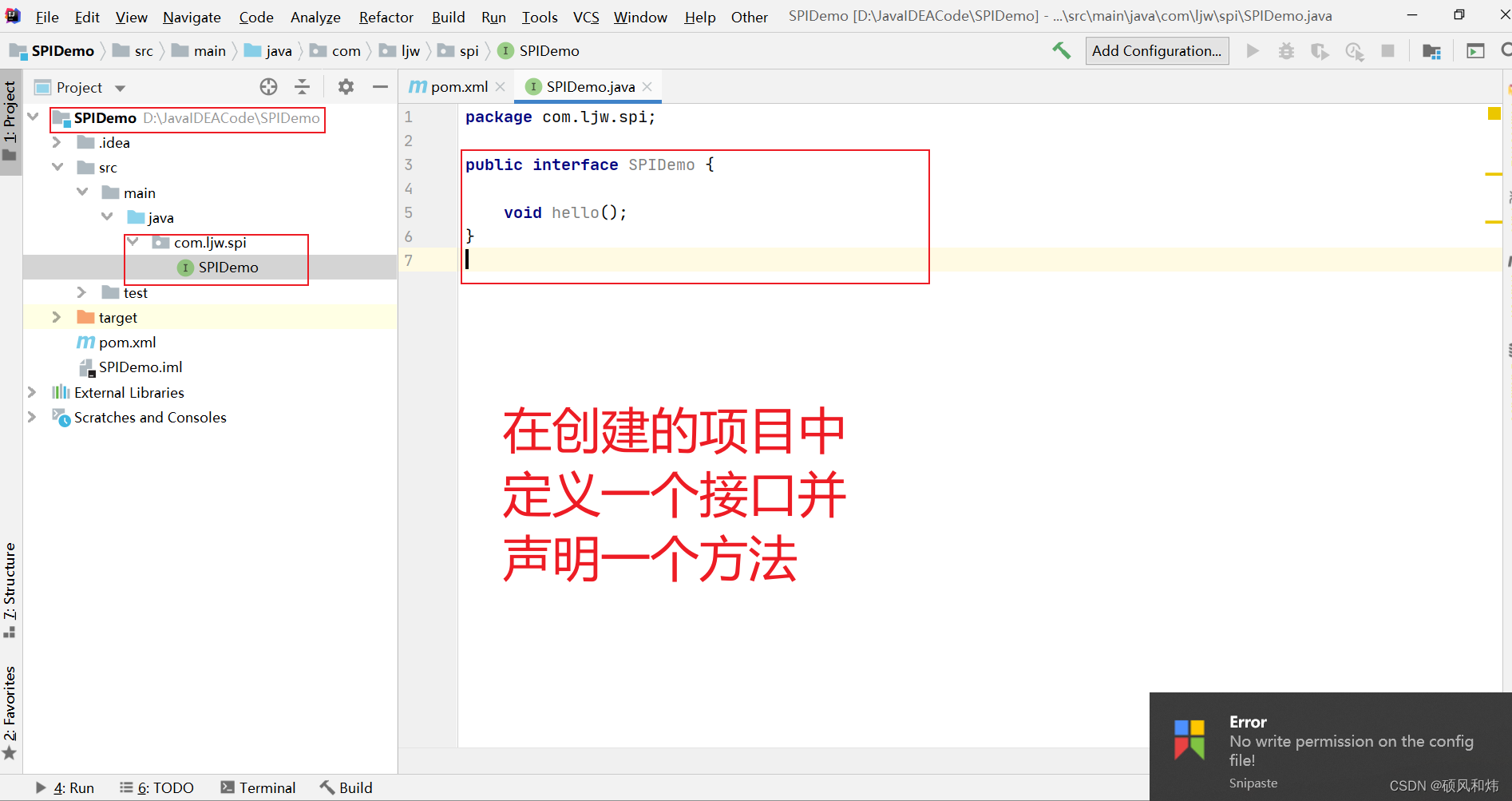Collapse the java folder

[107, 217]
